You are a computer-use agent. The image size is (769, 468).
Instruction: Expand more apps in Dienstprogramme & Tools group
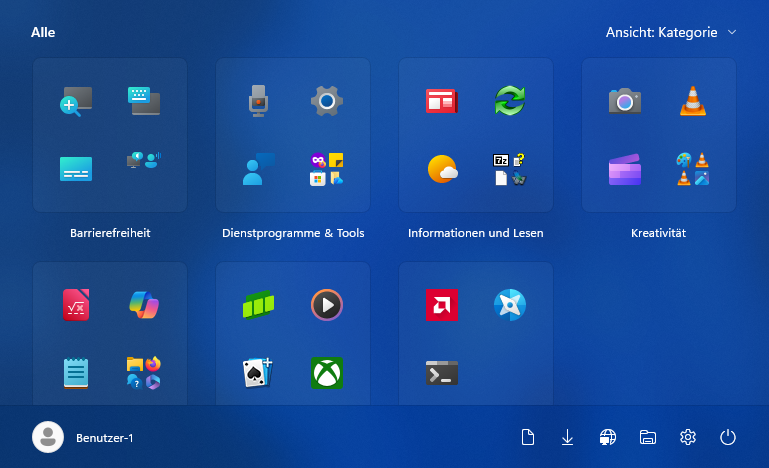pyautogui.click(x=327, y=169)
